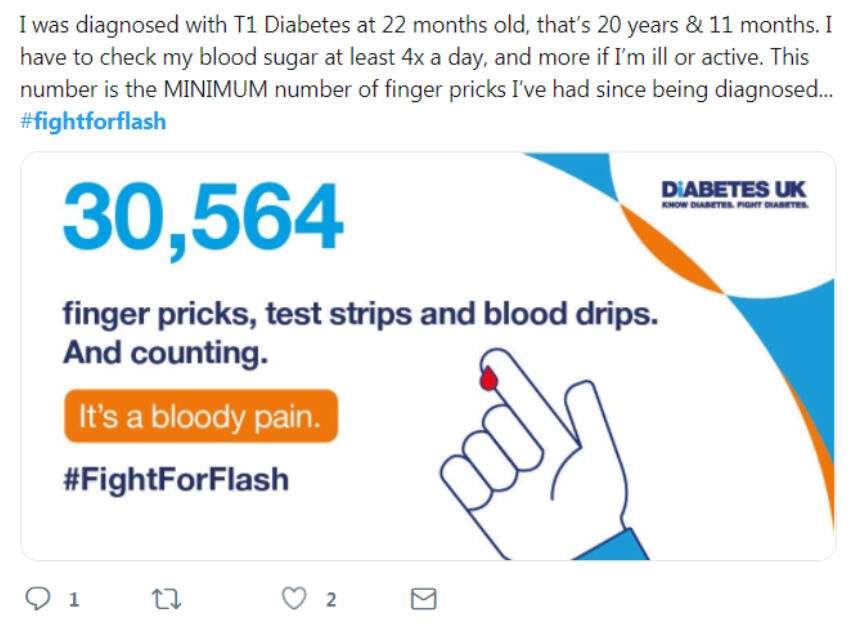Click the reply count number 1
Screen dimensions: 850x630
point(73,599)
